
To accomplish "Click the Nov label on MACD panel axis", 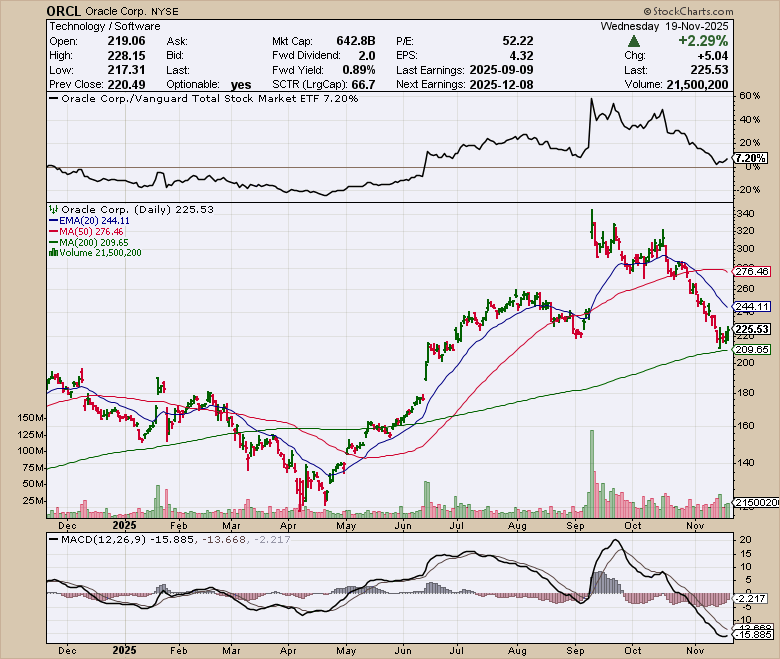I will pyautogui.click(x=695, y=651).
